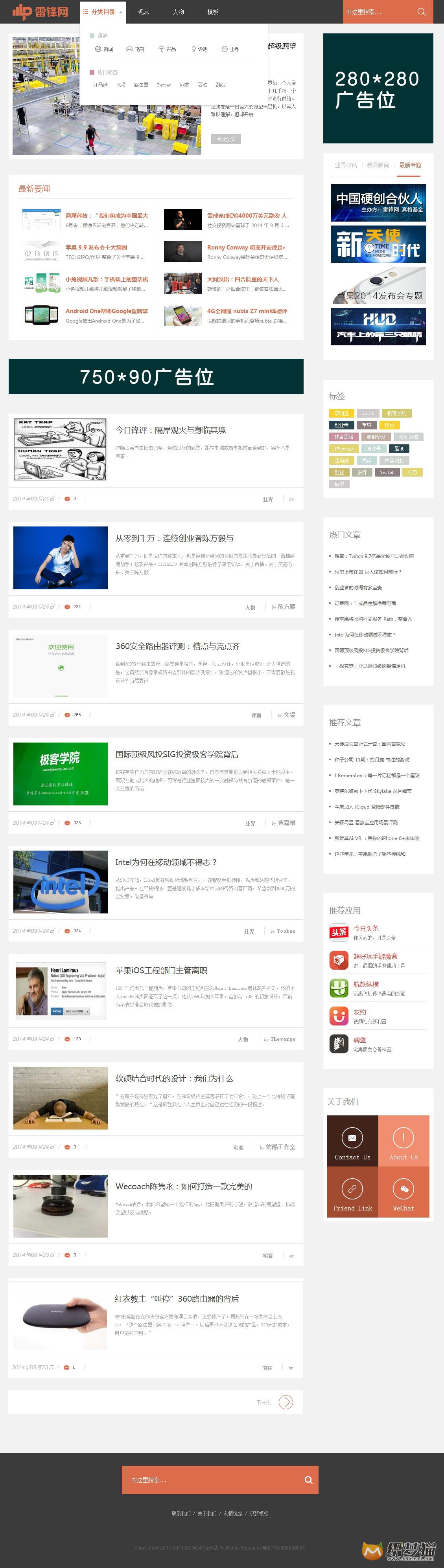
Task: Open article thumbnail for 国际顶级风投SIG投资极客学院背后
Action: pos(60,774)
